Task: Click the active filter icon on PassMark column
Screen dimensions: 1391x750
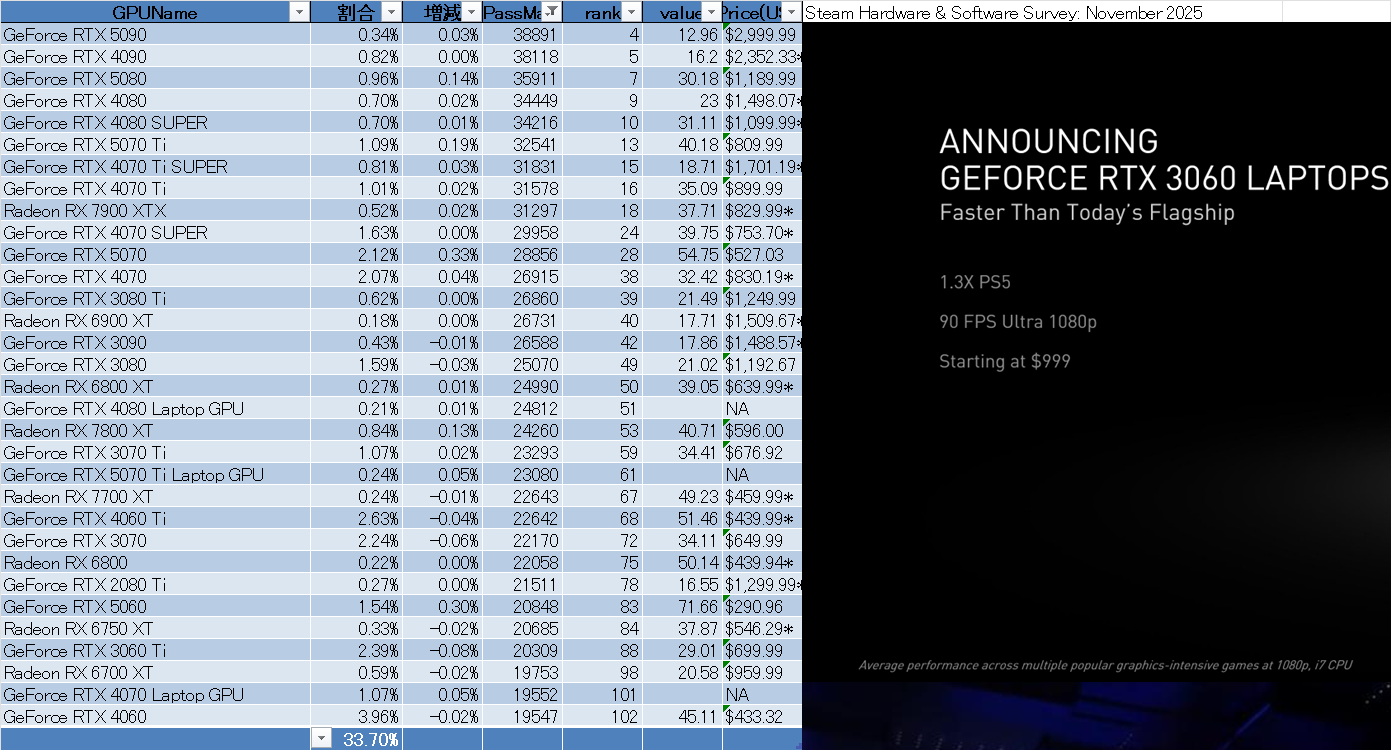Action: coord(551,12)
